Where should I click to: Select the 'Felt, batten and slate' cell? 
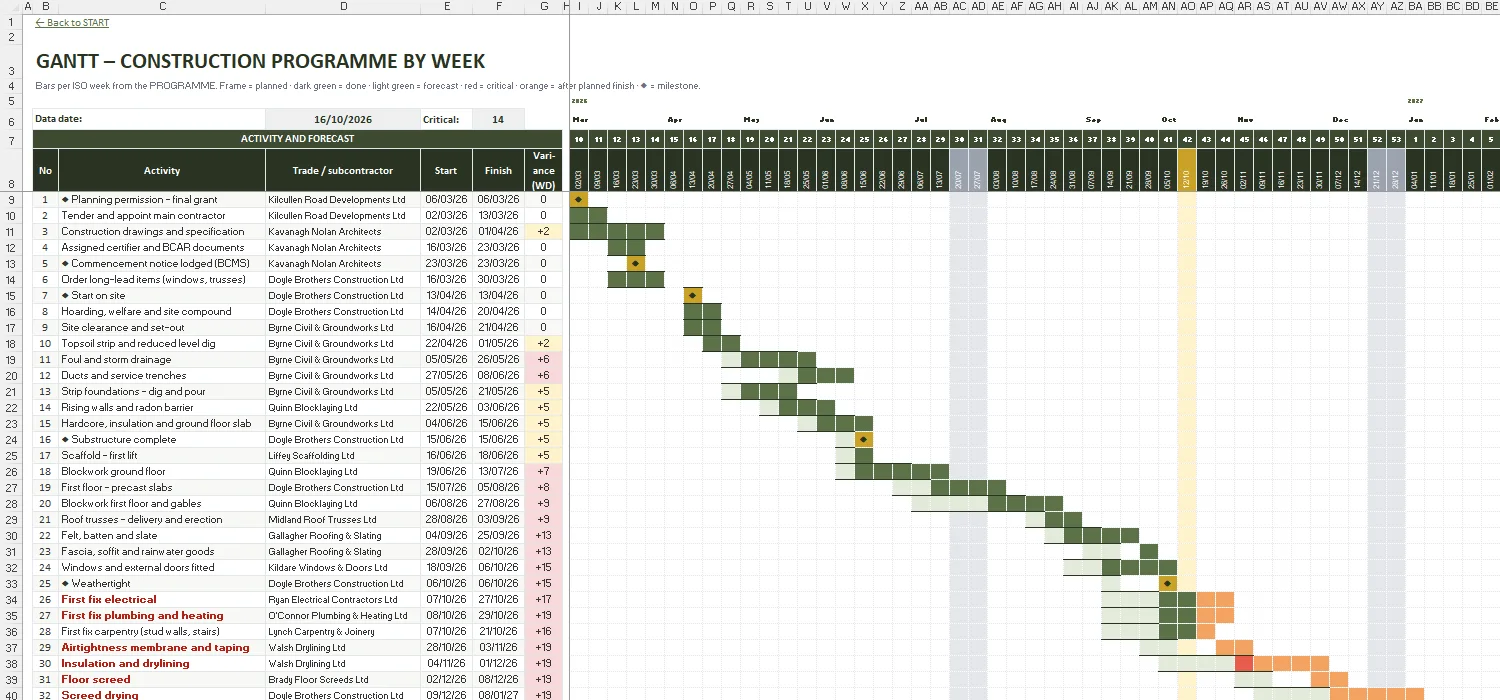(x=162, y=535)
